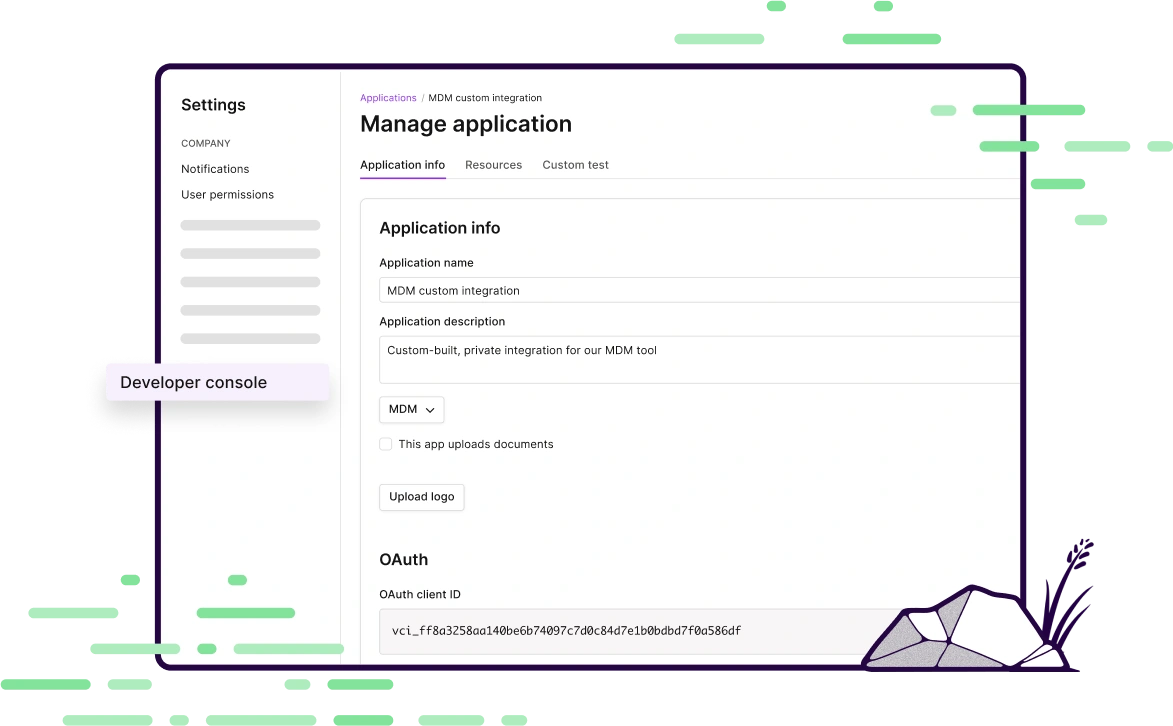Switch to the Resources tab
This screenshot has width=1173, height=726.
coord(493,165)
